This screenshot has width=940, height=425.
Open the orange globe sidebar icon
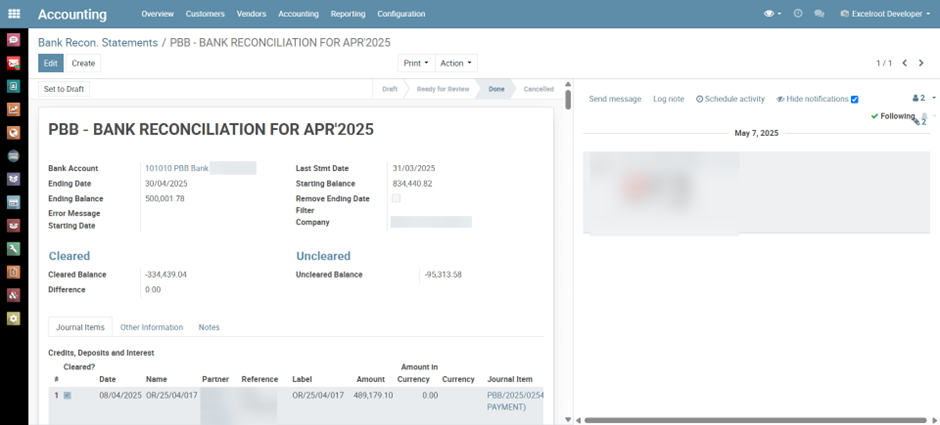click(14, 132)
